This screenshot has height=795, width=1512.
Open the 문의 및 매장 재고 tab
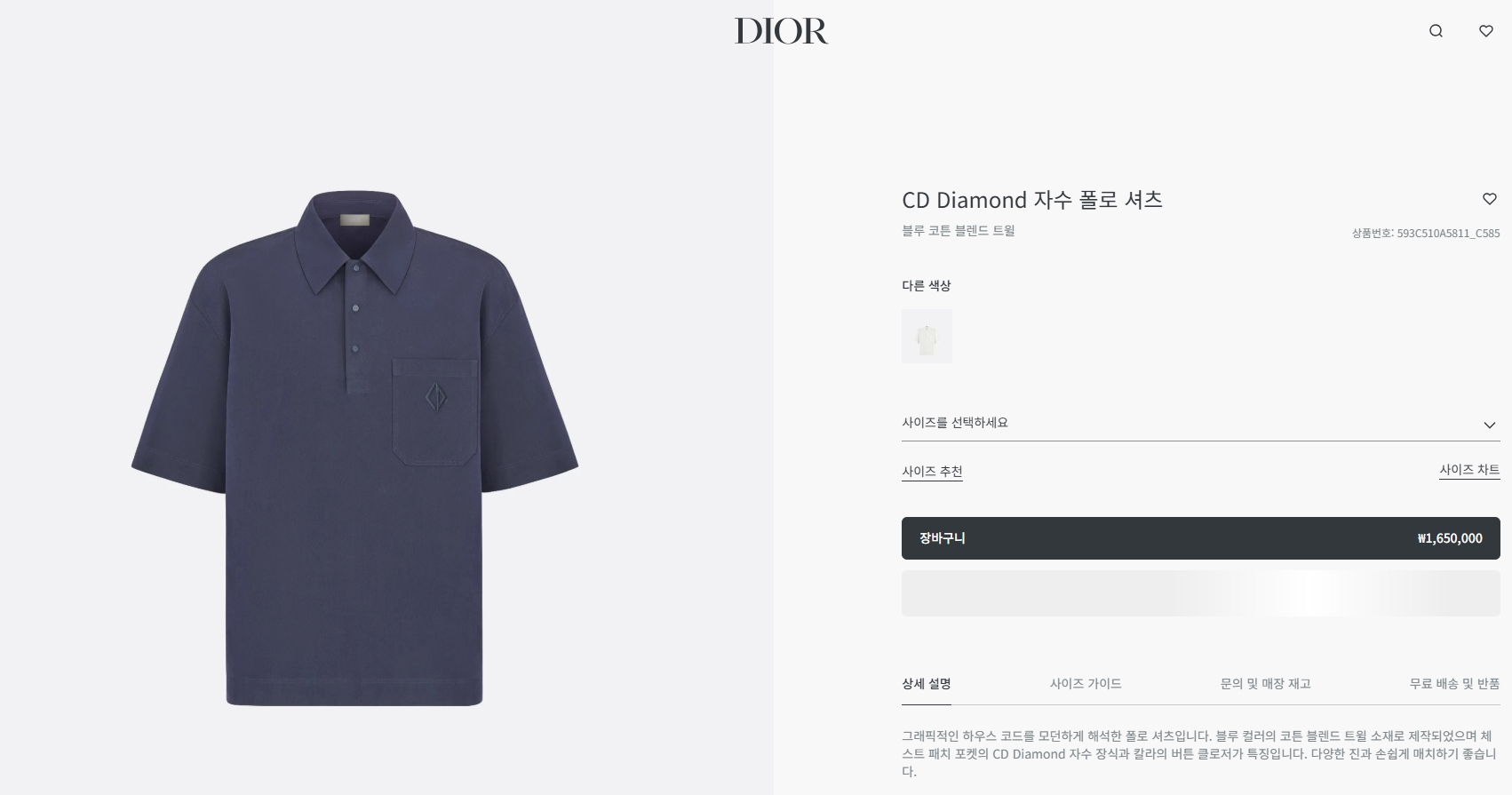point(1266,684)
